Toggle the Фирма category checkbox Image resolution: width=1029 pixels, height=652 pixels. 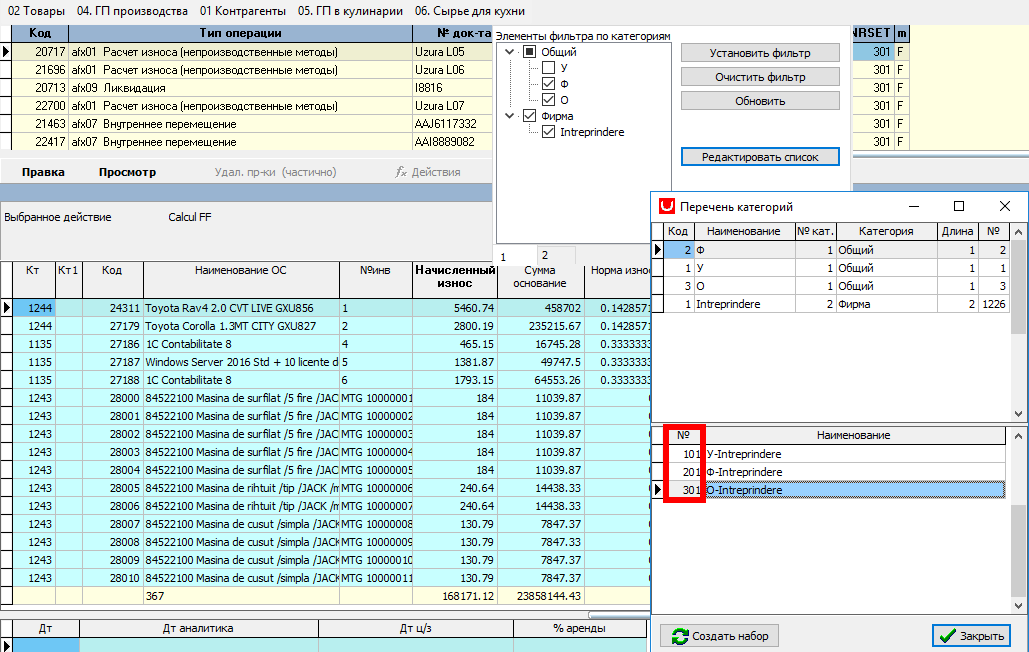coord(530,116)
